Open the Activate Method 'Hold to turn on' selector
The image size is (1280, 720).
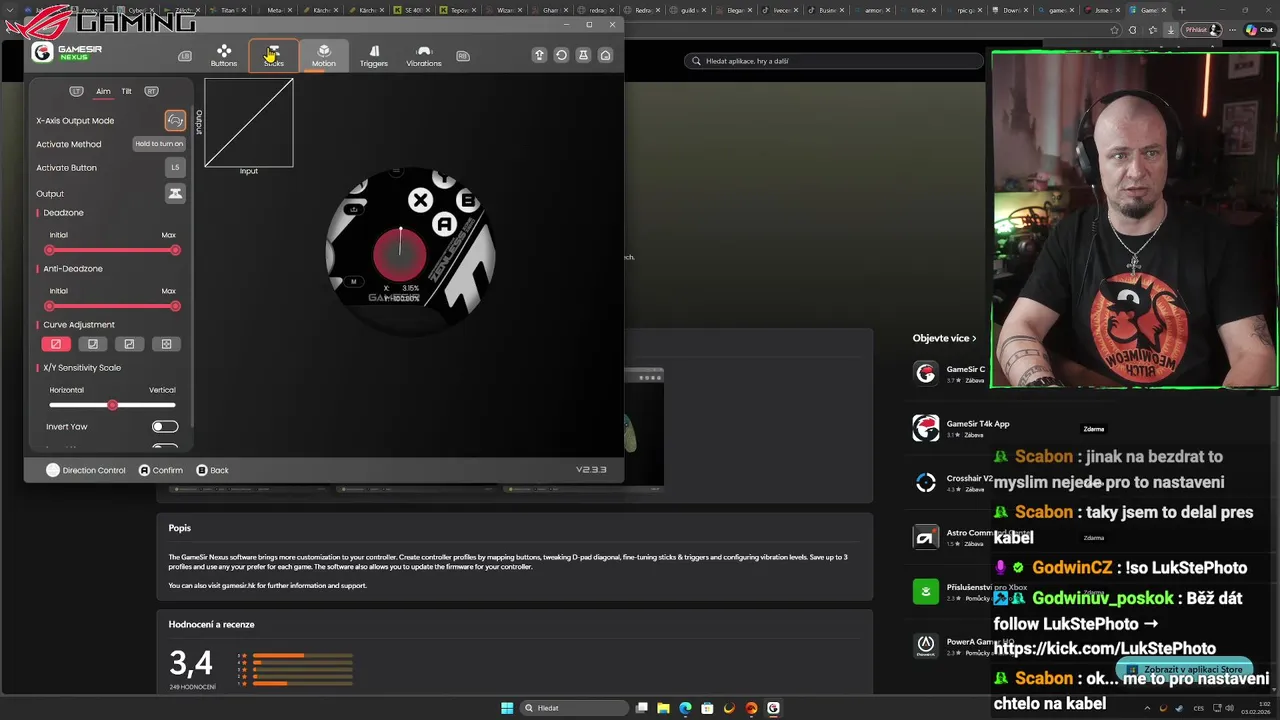tap(159, 144)
